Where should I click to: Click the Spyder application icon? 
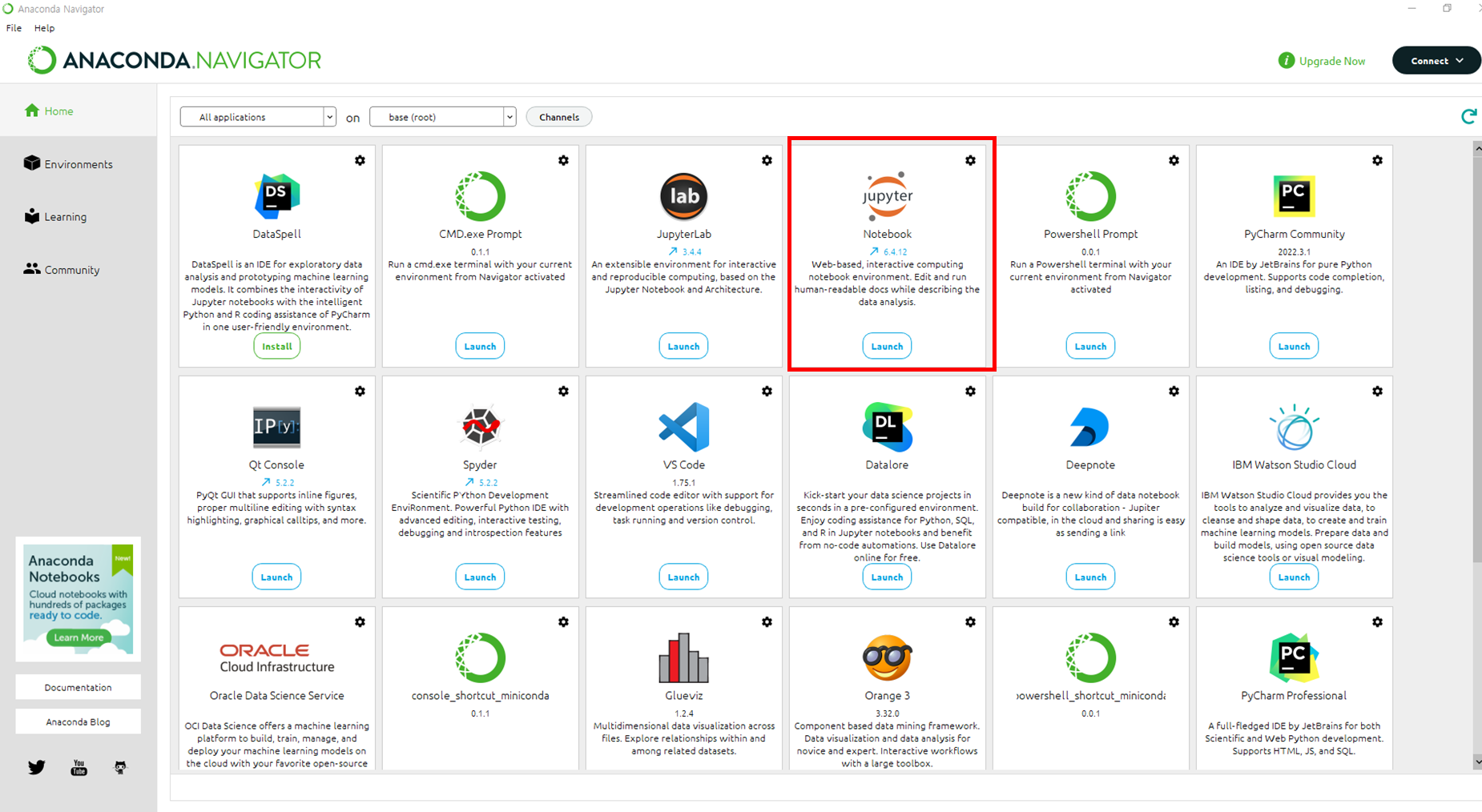480,427
